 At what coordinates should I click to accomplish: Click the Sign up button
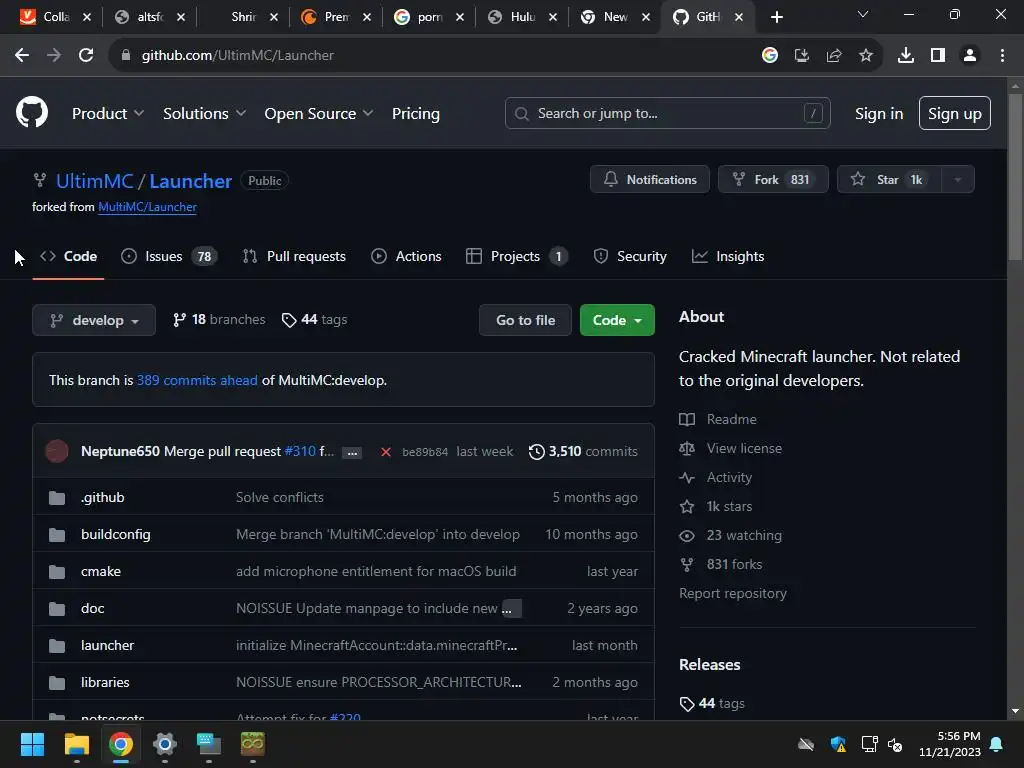click(954, 114)
